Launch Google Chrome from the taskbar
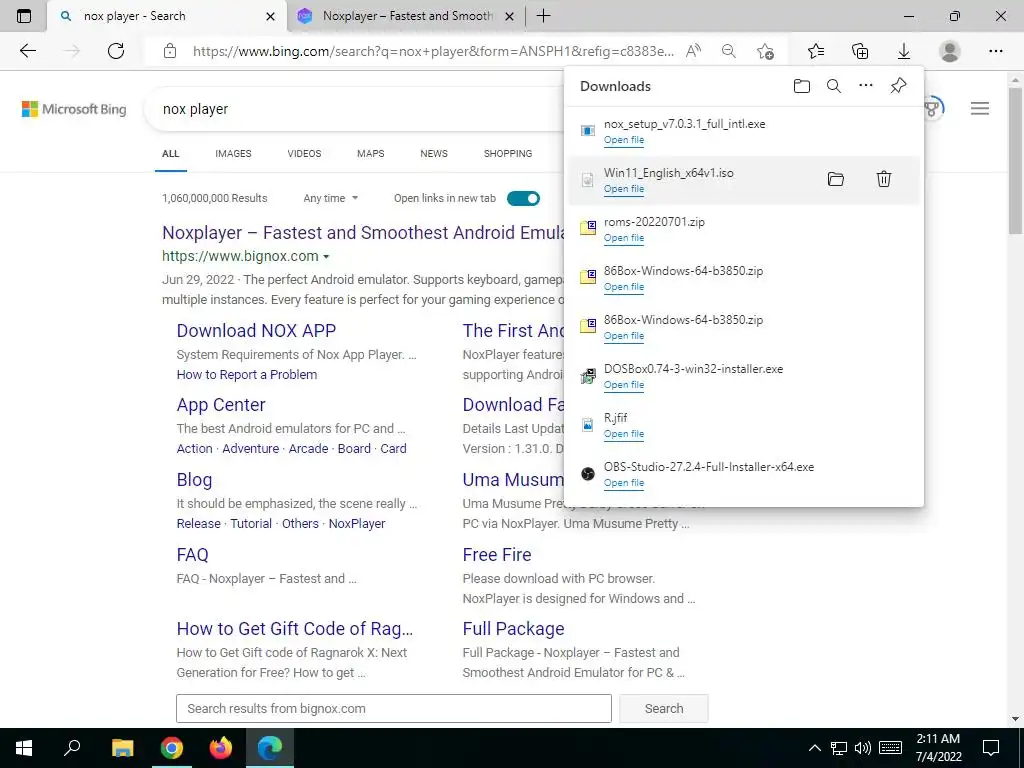Screen dimensions: 1024x768 [x=172, y=748]
